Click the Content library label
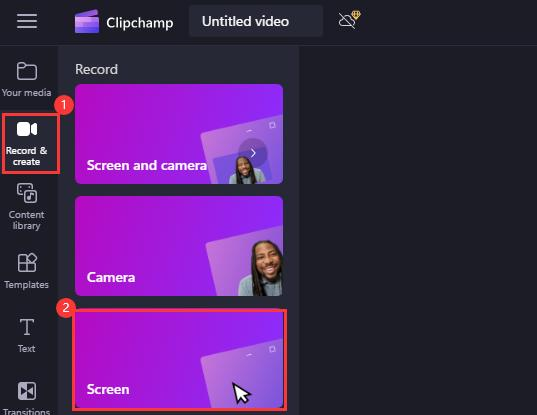The height and width of the screenshot is (415, 537). 26,220
